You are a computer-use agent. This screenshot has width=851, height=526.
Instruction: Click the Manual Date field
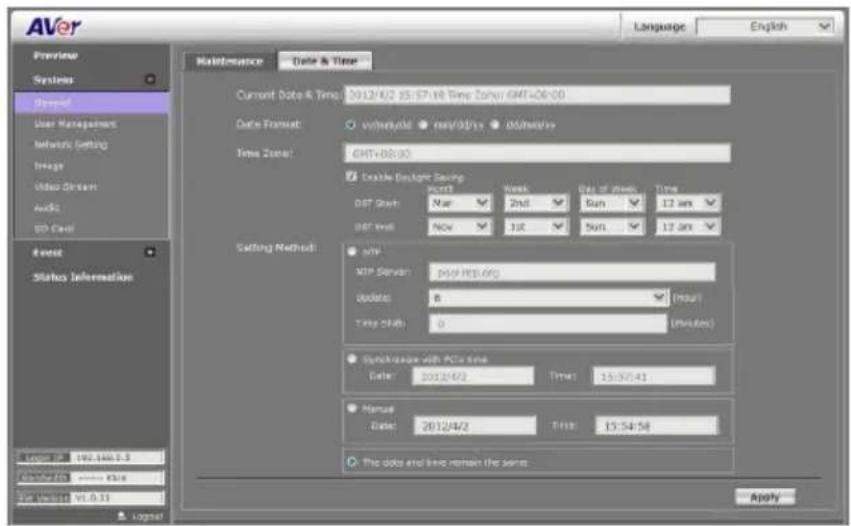(x=475, y=426)
